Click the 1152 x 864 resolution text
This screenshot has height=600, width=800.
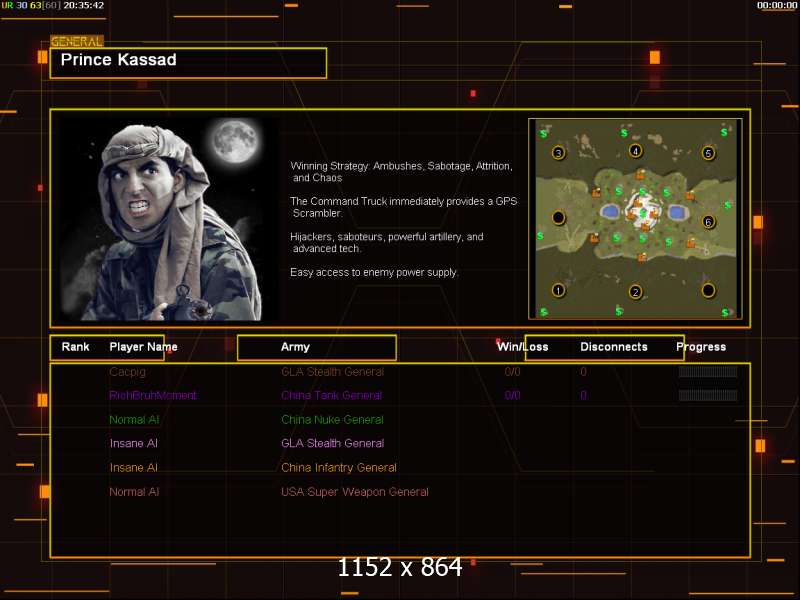click(400, 567)
